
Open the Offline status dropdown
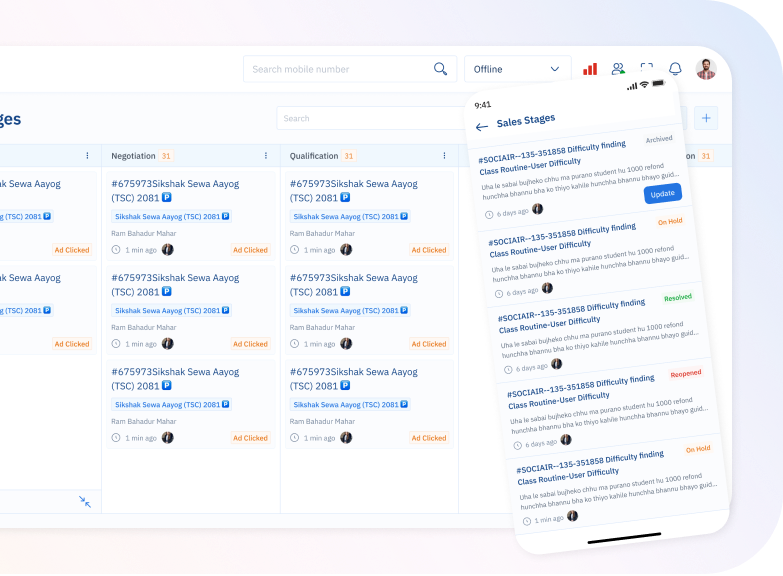pyautogui.click(x=517, y=69)
